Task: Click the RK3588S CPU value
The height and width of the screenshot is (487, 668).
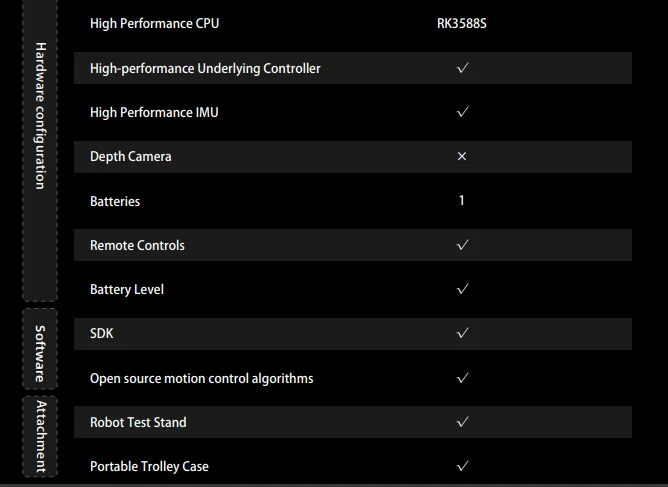Action: (462, 23)
